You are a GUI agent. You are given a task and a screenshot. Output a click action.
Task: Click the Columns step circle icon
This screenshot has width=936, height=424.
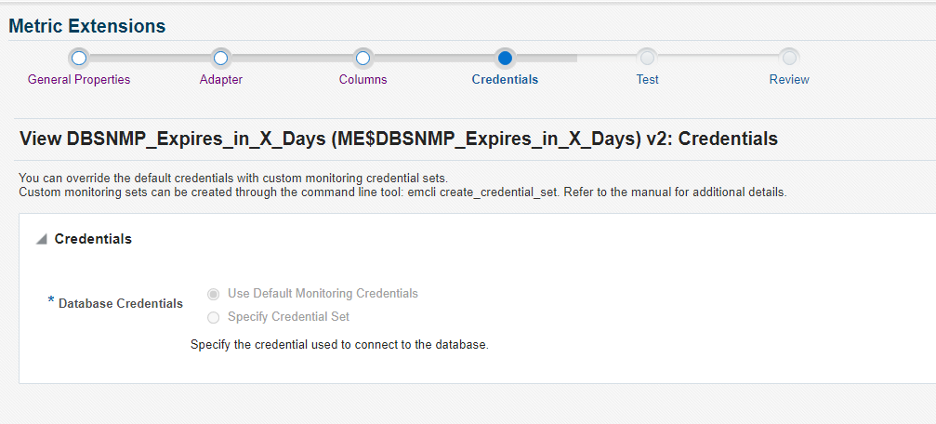363,58
